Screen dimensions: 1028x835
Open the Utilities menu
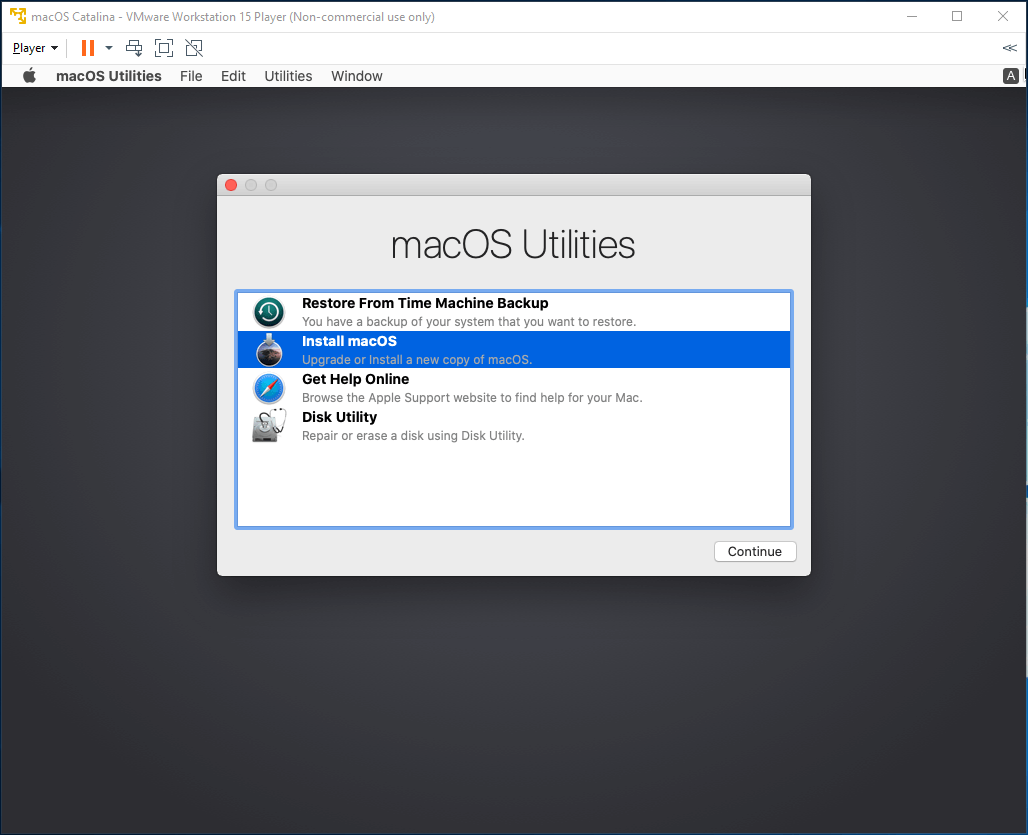288,76
